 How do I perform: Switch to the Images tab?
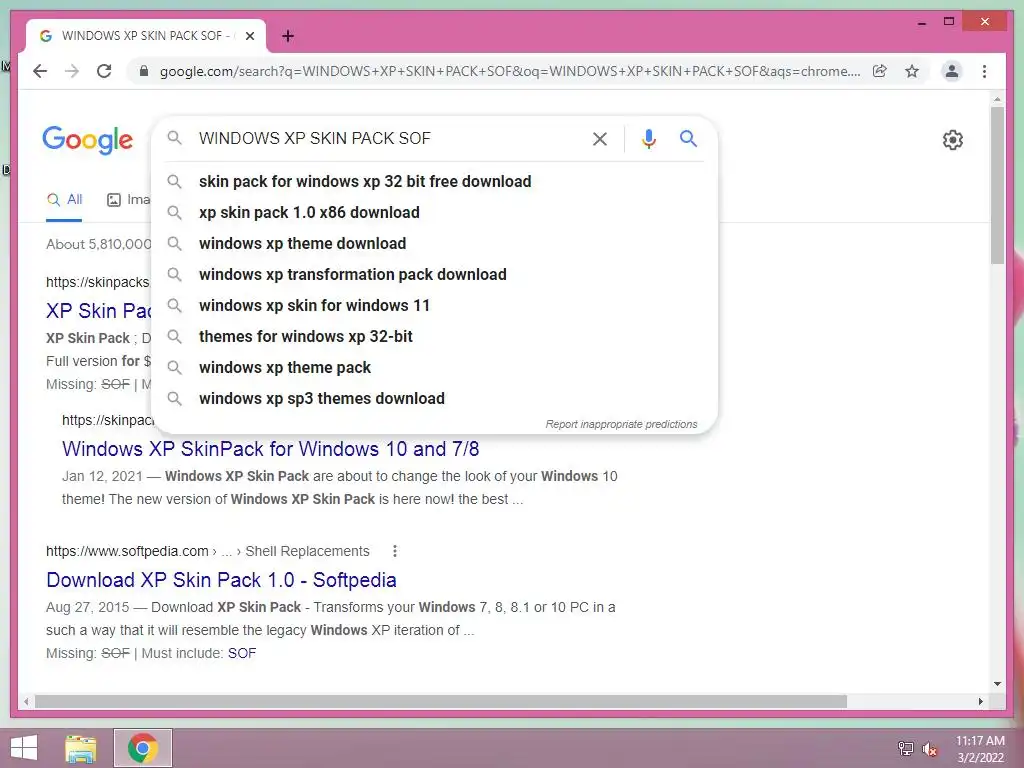click(128, 200)
